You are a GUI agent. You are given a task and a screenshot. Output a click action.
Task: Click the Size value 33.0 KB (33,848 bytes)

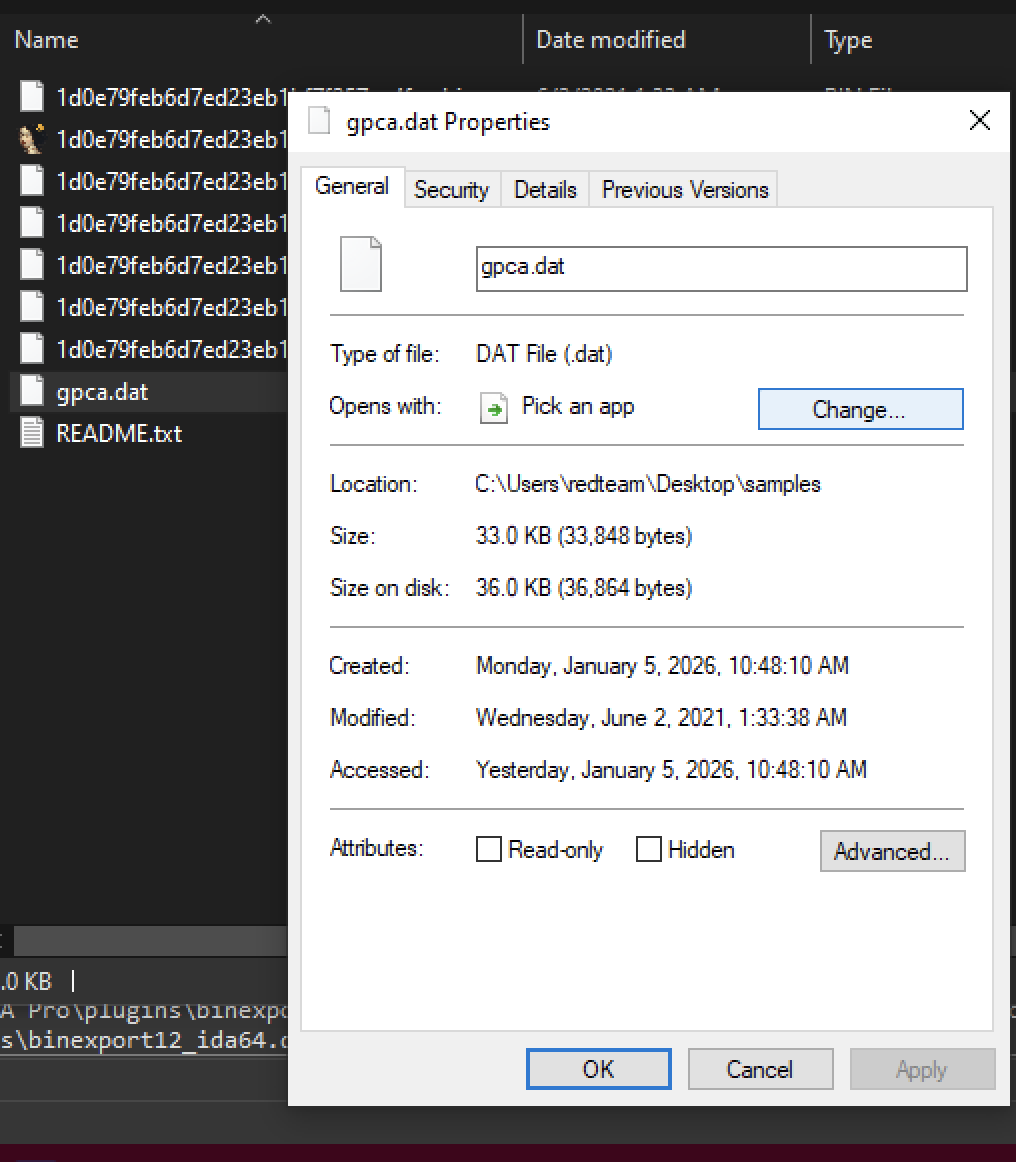(x=584, y=536)
